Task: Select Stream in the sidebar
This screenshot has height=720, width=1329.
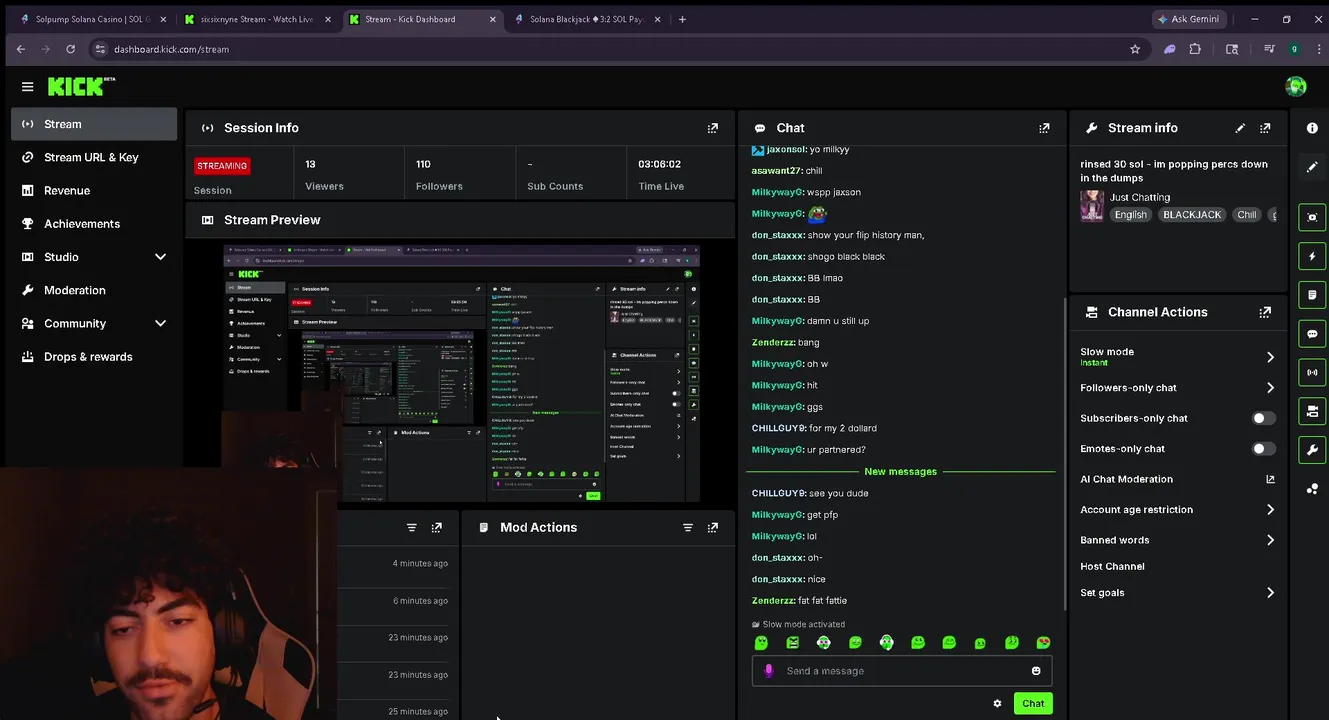Action: click(x=94, y=124)
